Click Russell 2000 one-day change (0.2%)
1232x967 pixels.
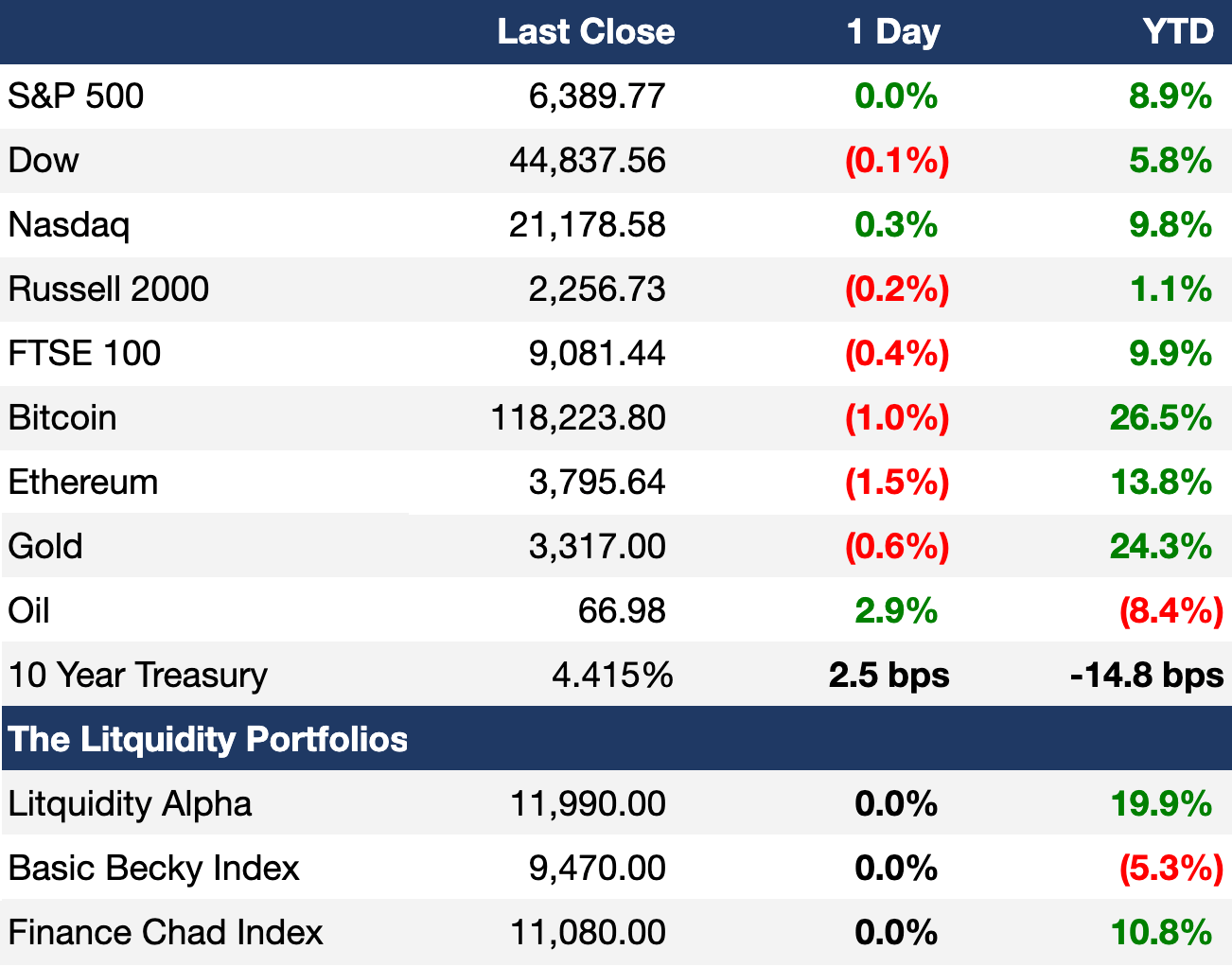pos(897,290)
